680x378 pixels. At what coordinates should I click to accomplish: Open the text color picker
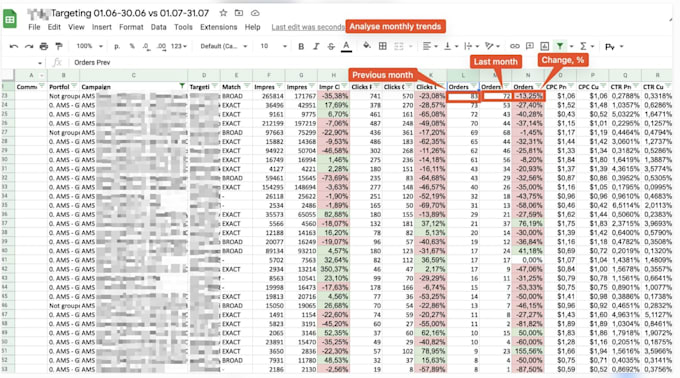click(x=346, y=46)
